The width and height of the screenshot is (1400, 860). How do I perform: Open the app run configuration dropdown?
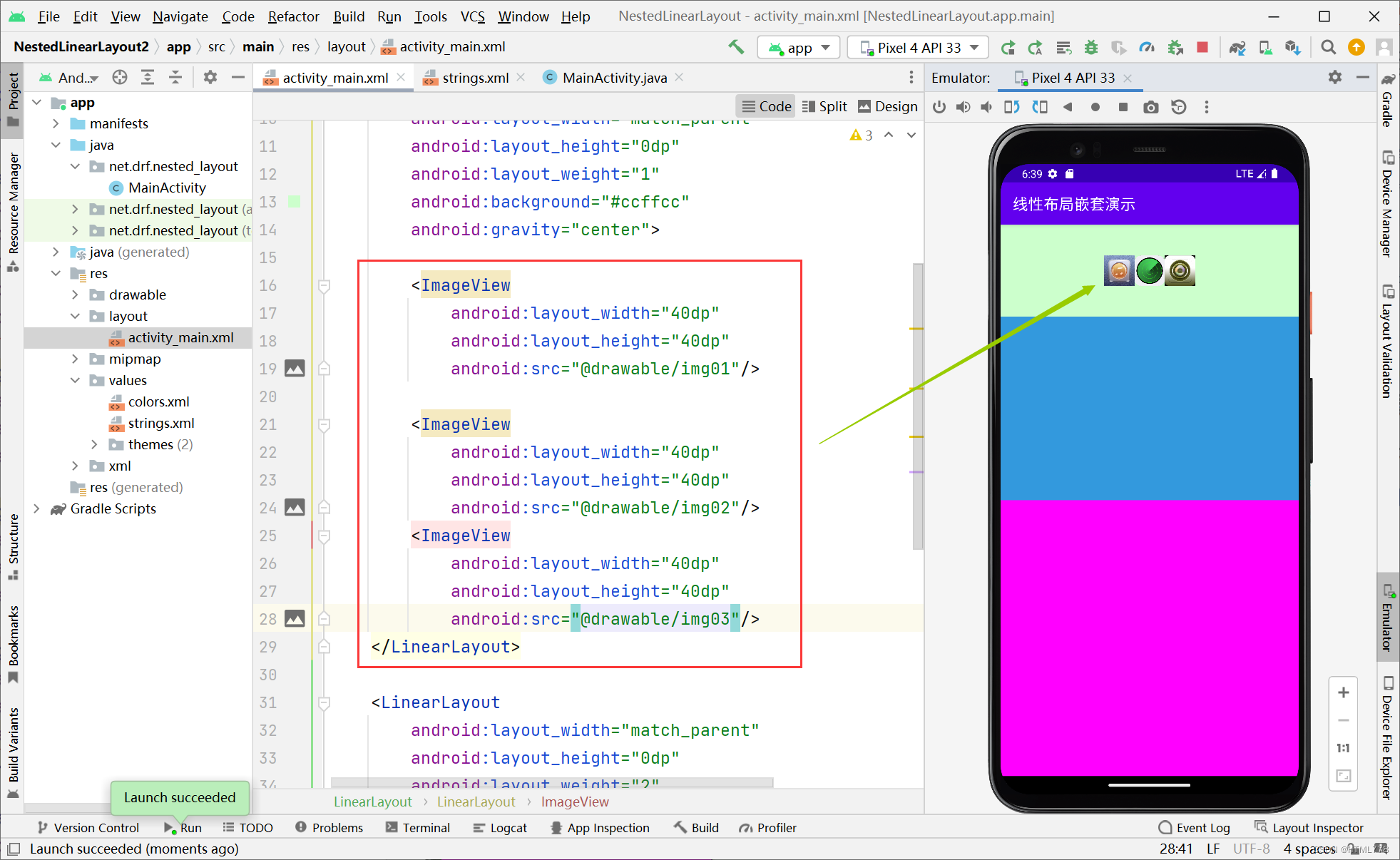coord(799,48)
